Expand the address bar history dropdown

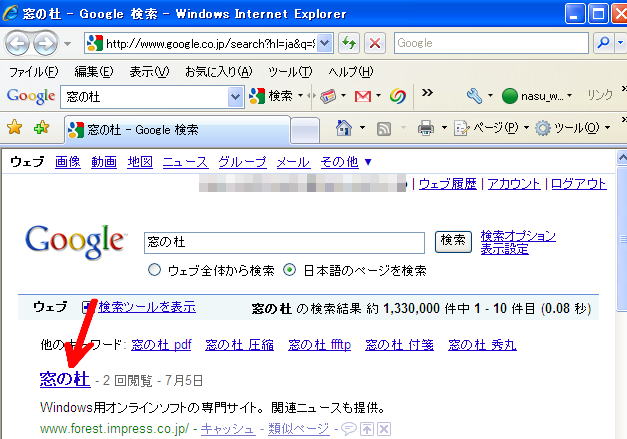click(x=325, y=43)
